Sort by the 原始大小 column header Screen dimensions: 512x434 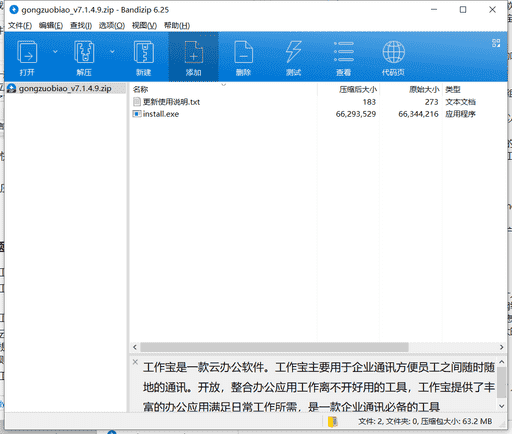pyautogui.click(x=411, y=89)
